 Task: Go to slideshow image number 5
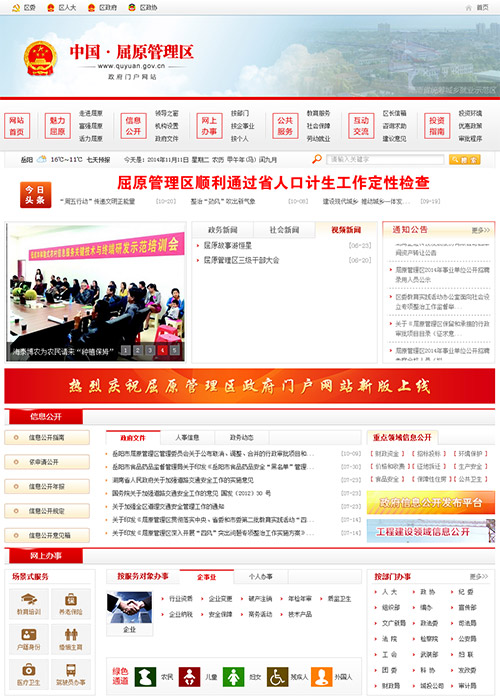[175, 350]
